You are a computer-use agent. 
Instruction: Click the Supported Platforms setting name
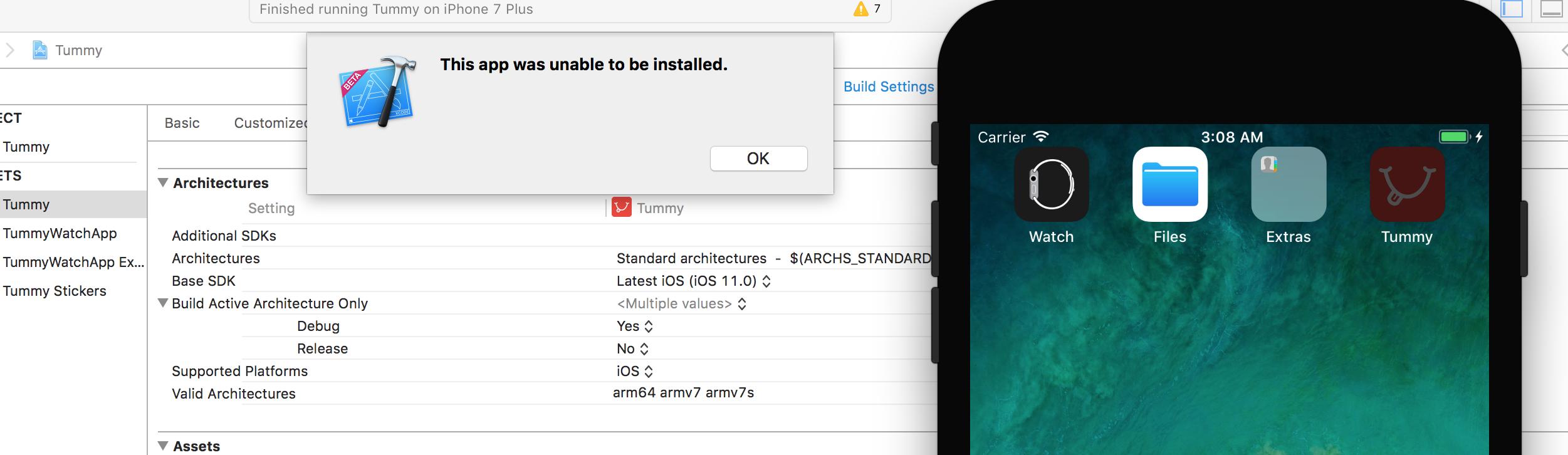pyautogui.click(x=239, y=371)
